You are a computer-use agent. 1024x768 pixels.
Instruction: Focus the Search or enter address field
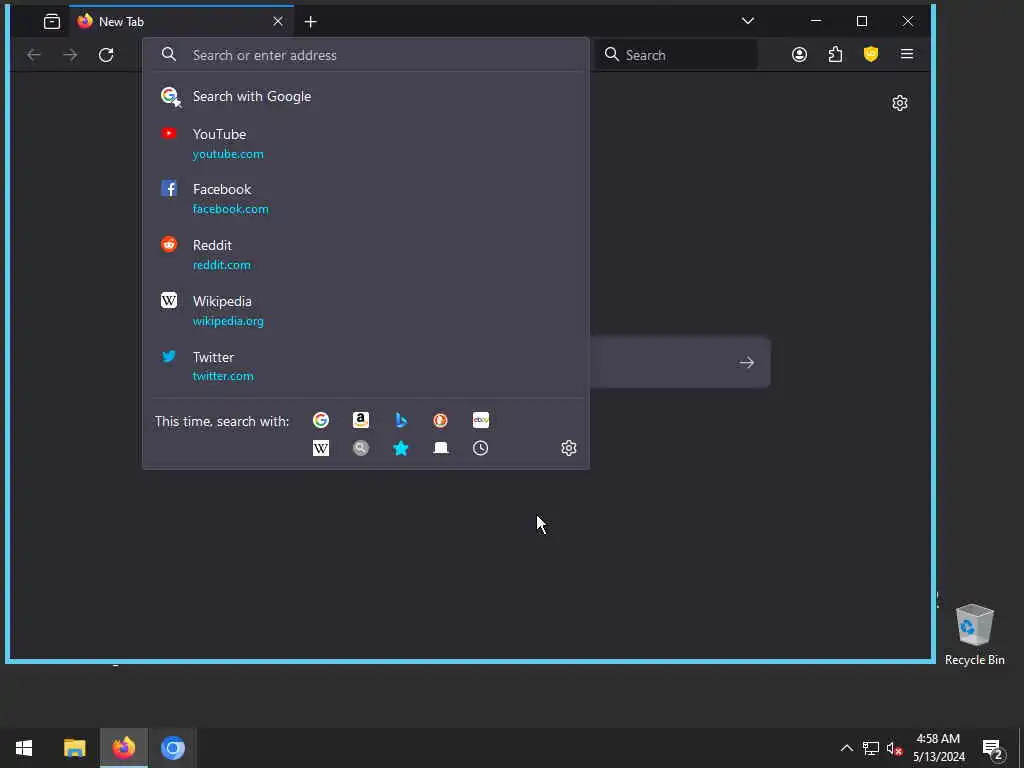(366, 55)
